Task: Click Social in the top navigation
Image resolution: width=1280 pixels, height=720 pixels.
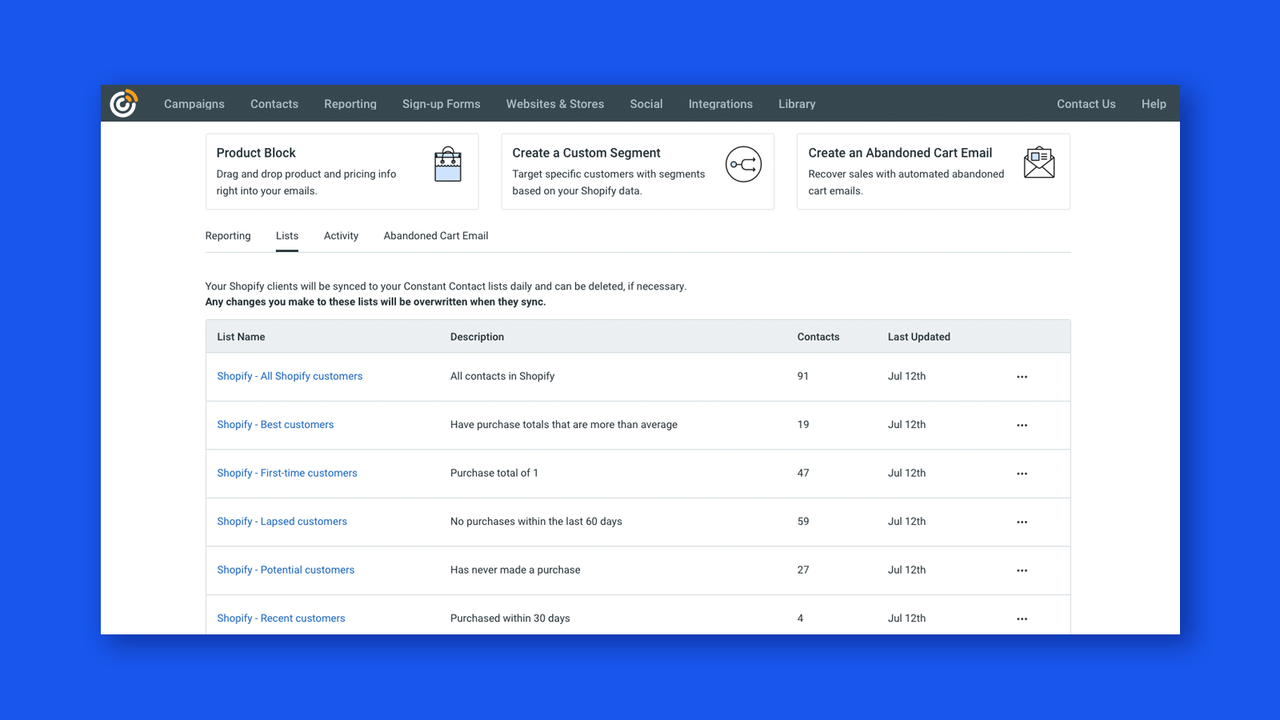Action: click(646, 104)
